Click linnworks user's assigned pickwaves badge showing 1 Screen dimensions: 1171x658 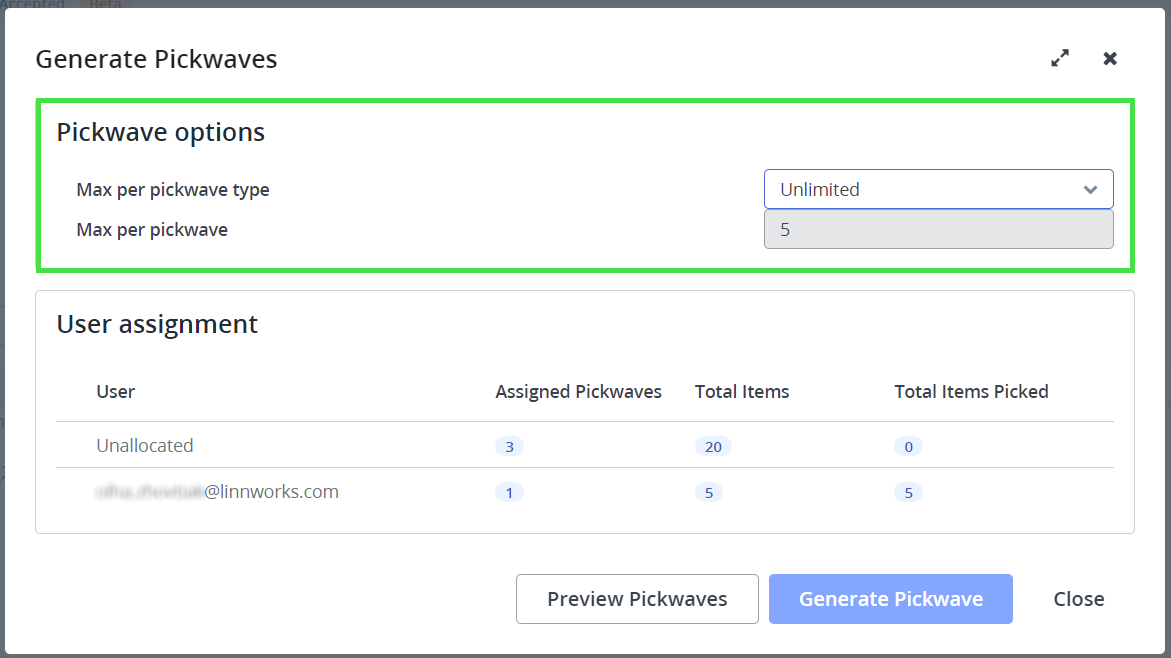[509, 493]
